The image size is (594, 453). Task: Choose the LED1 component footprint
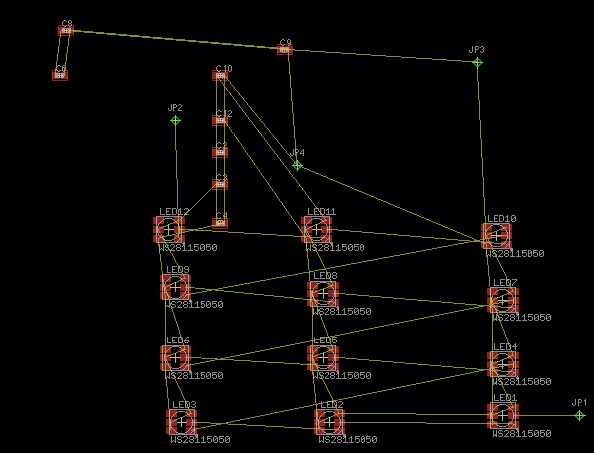click(503, 416)
